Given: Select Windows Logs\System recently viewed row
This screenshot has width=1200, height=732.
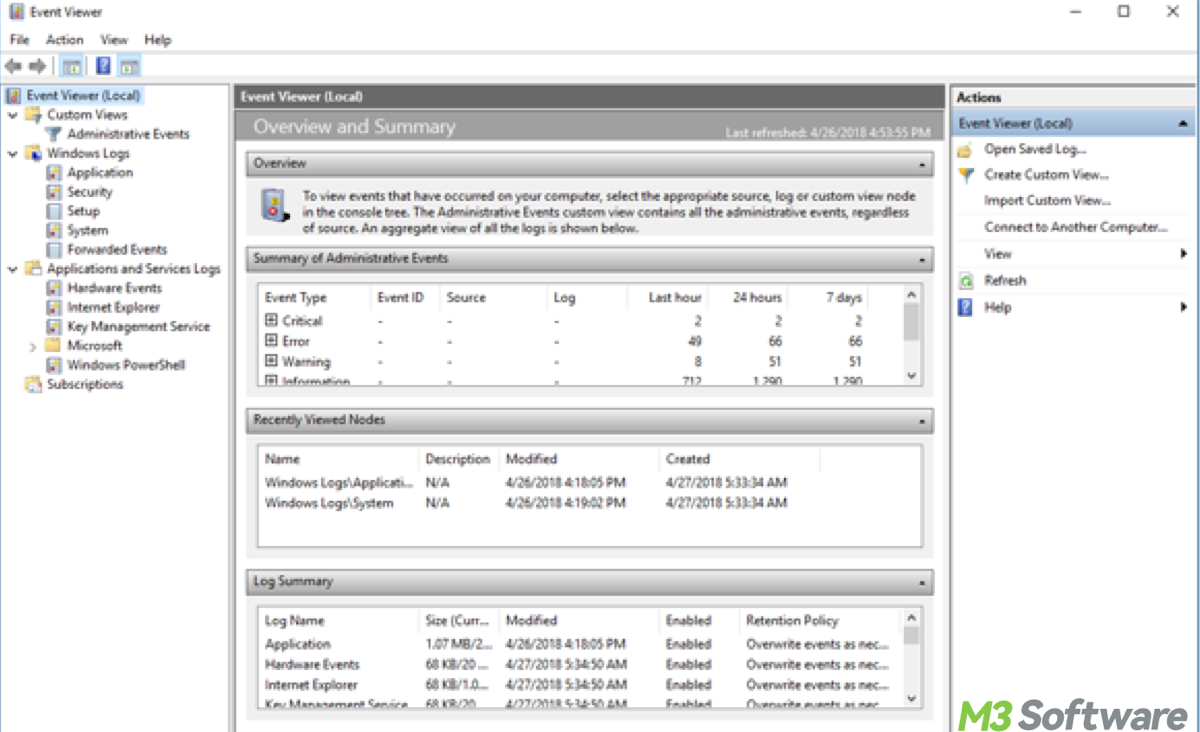Looking at the screenshot, I should (590, 504).
